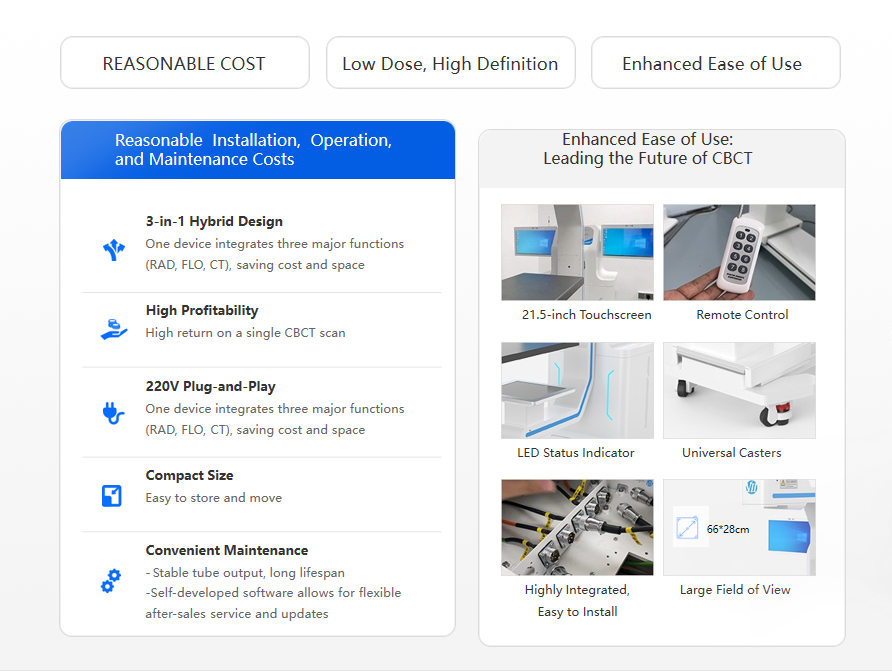Select the Compact Size title

pos(189,475)
